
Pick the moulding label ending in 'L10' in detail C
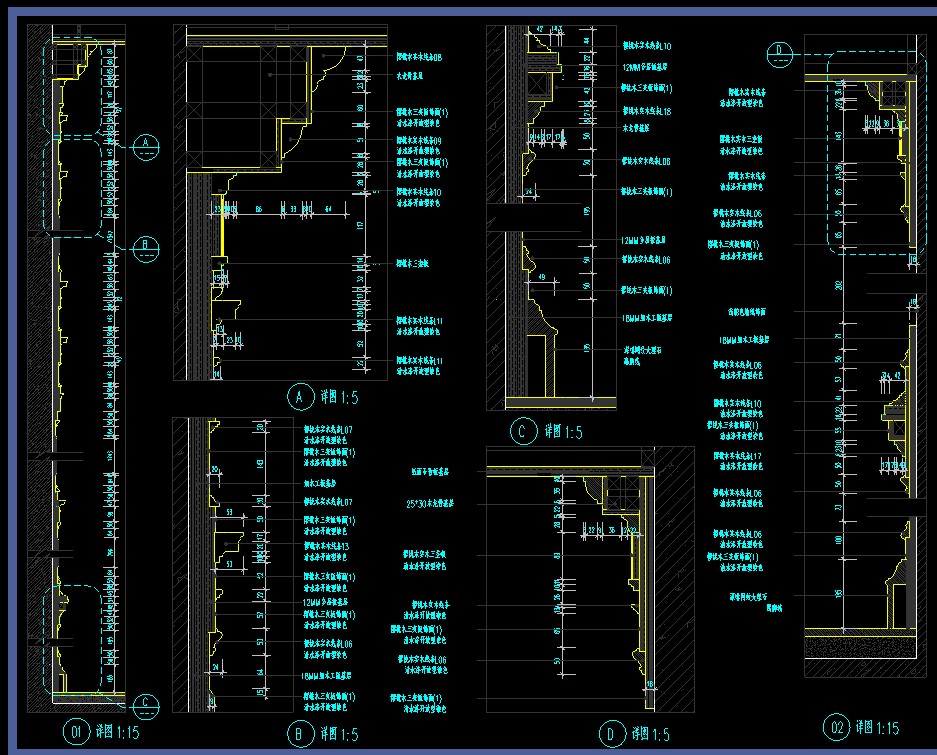[x=647, y=46]
